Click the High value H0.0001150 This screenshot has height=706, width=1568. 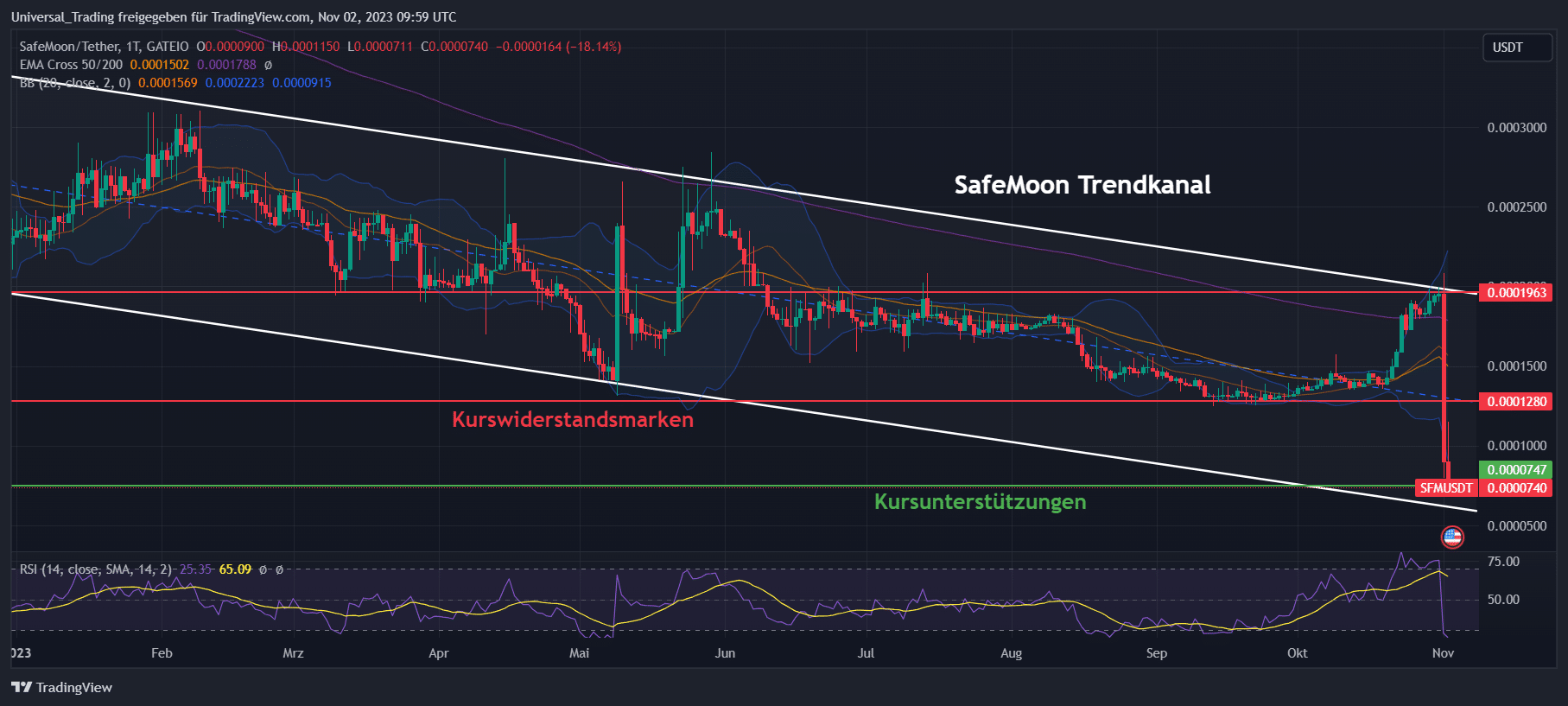coord(306,47)
